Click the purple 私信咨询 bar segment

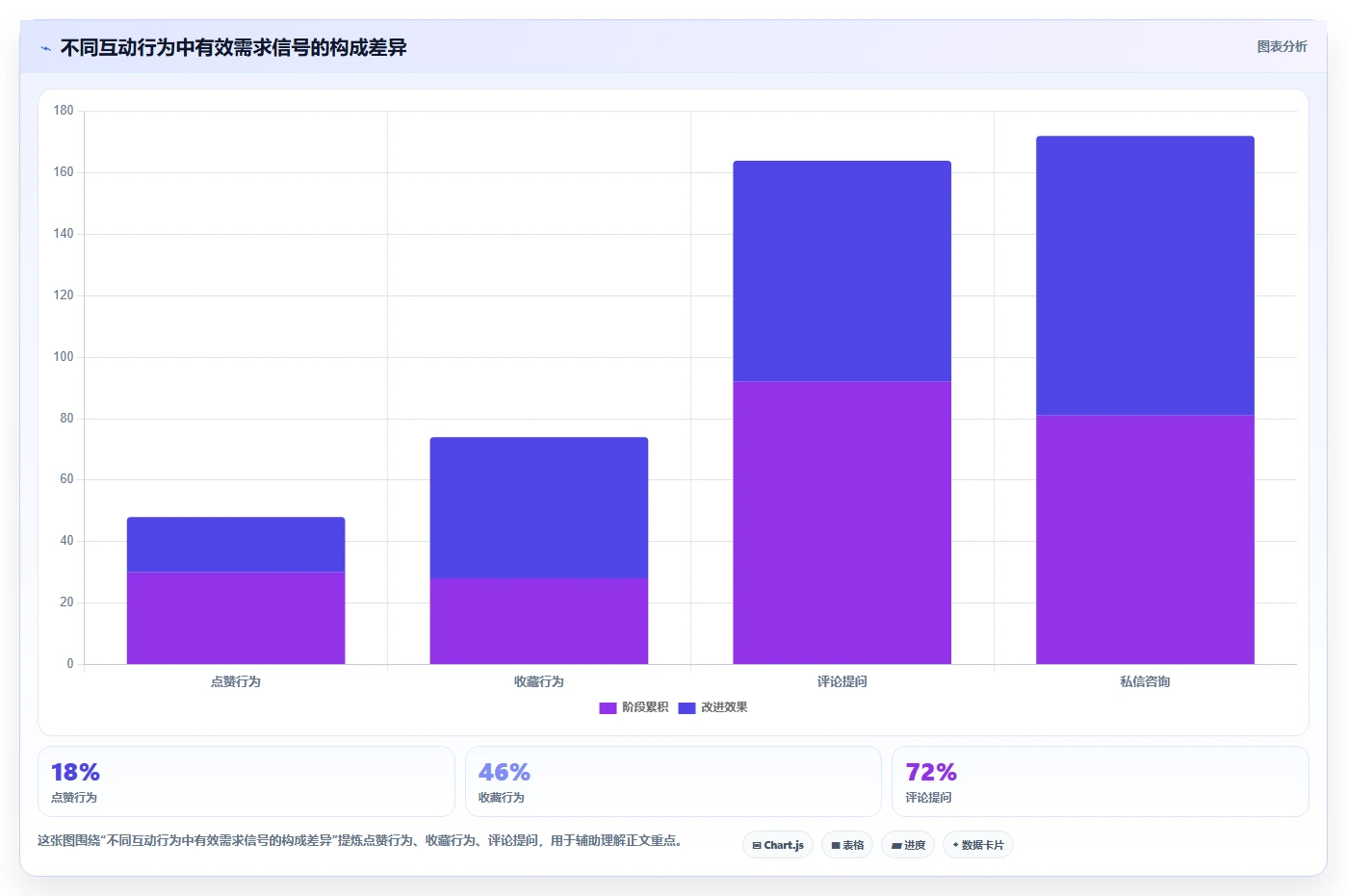point(1146,540)
